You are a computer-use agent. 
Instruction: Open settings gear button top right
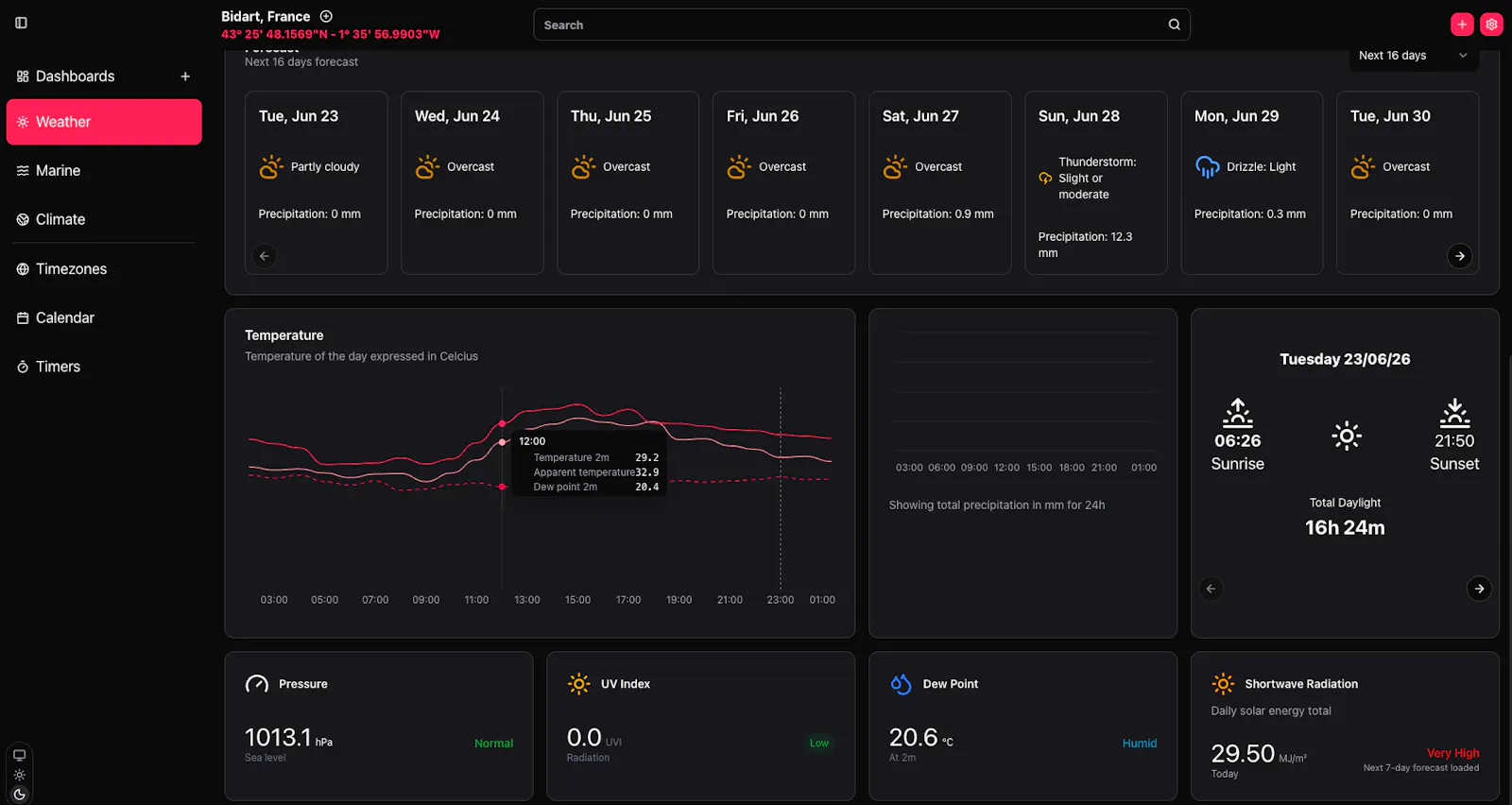click(1491, 25)
